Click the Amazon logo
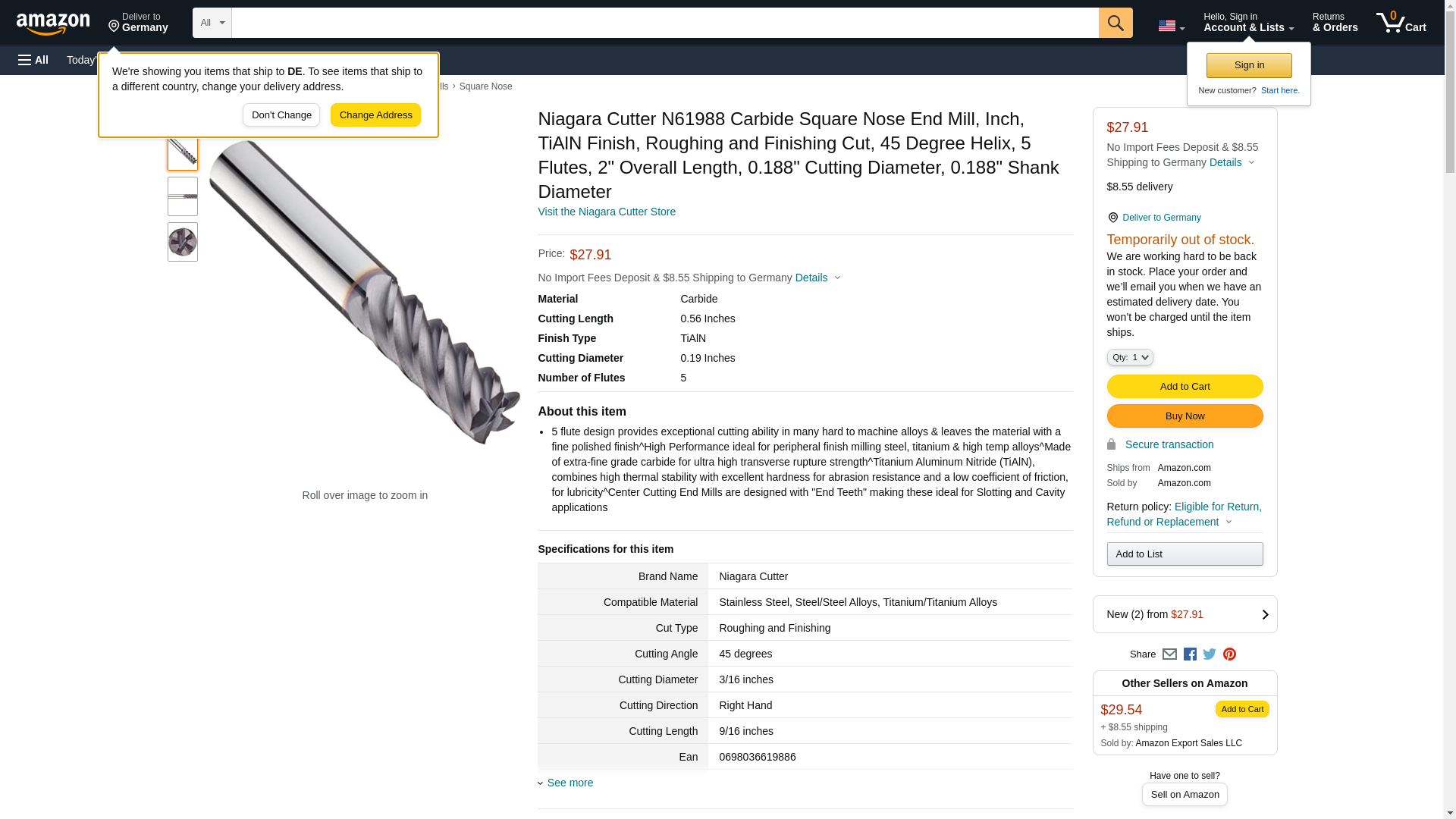1456x819 pixels. (x=53, y=24)
